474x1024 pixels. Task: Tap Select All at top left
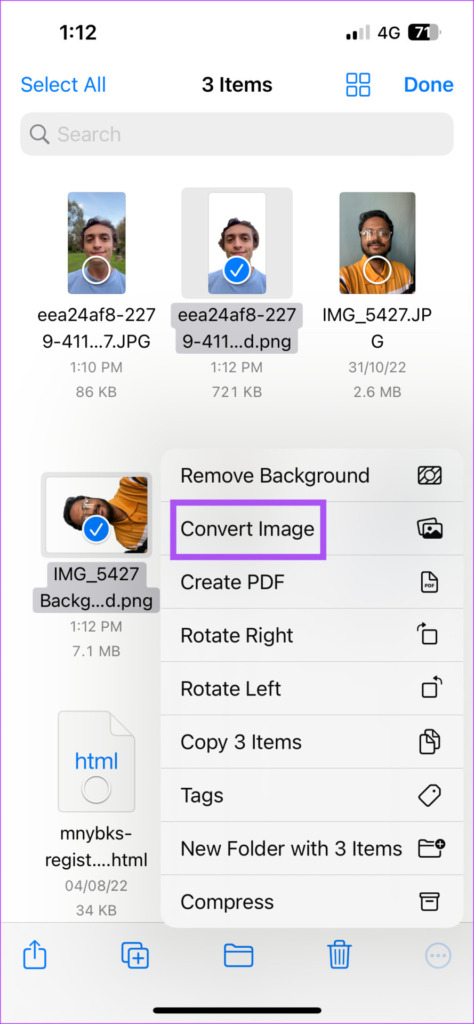63,85
